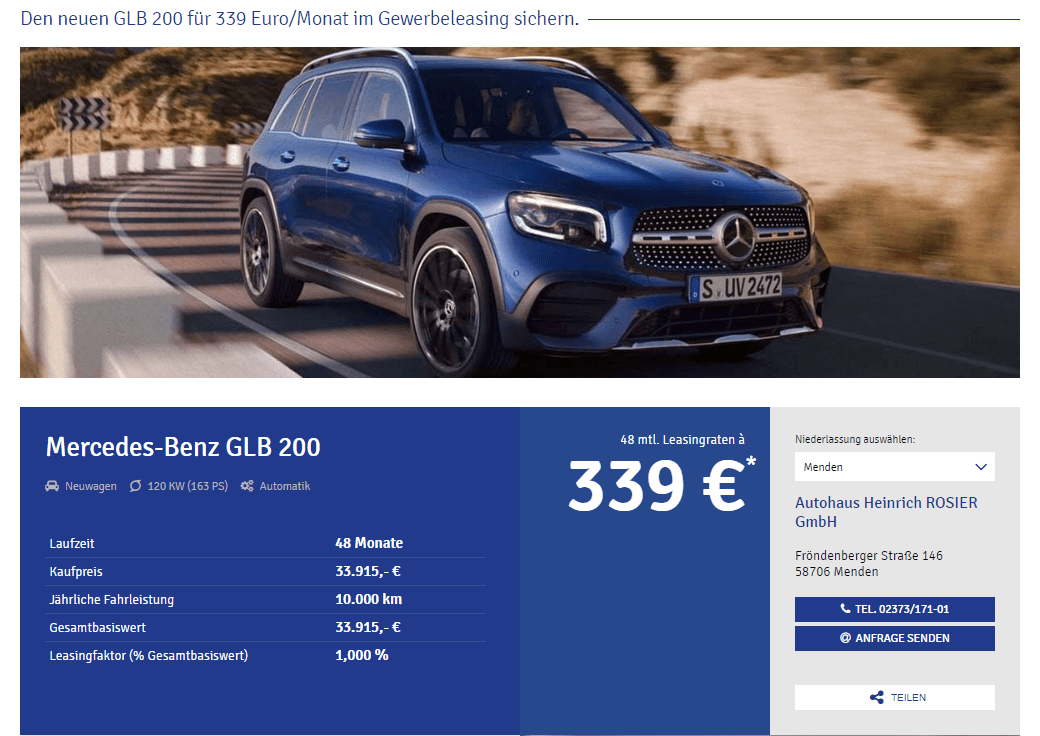This screenshot has width=1040, height=736.
Task: Click the Leasingfaktor row in the table
Action: 267,656
